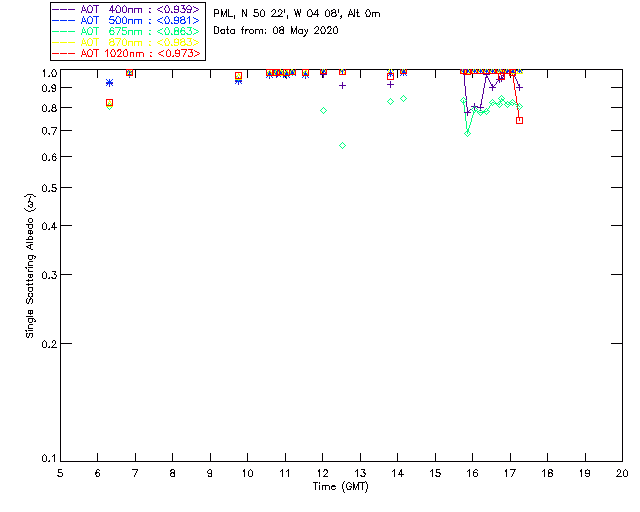Click the x-axis tick label 20
640x512 pixels.
tap(622, 473)
